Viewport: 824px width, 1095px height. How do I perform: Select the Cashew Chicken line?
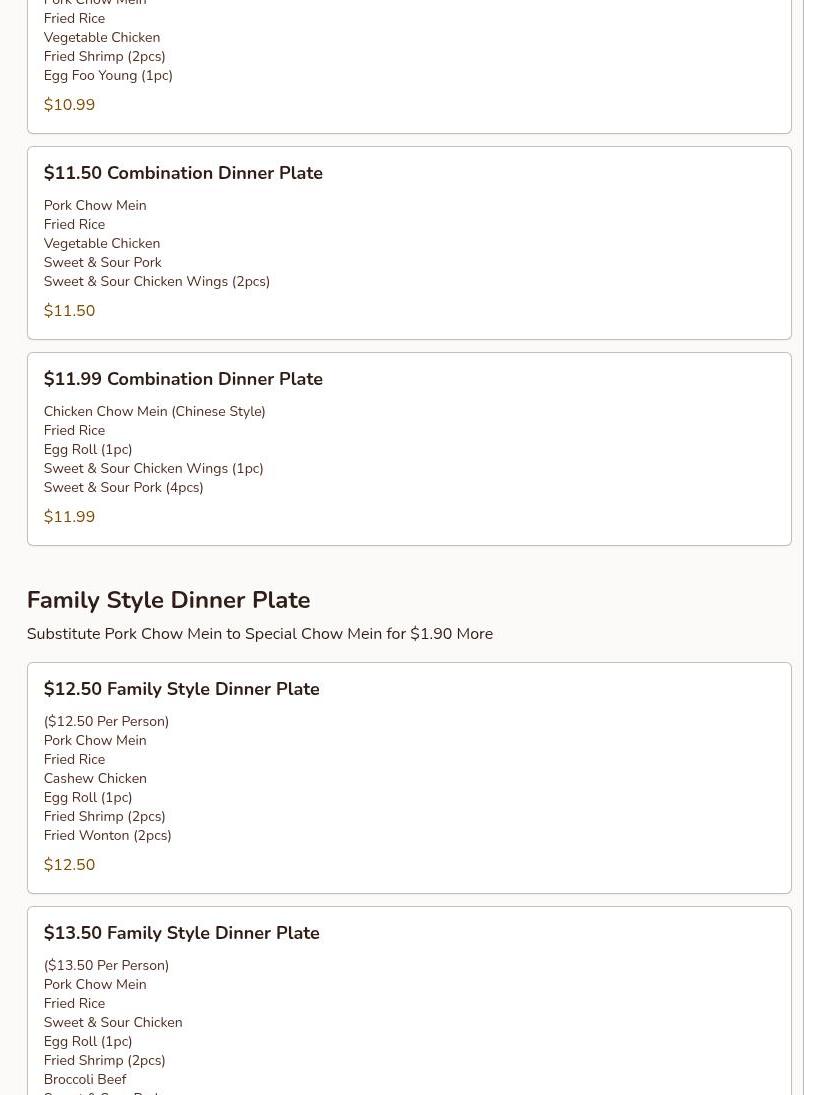[95, 779]
